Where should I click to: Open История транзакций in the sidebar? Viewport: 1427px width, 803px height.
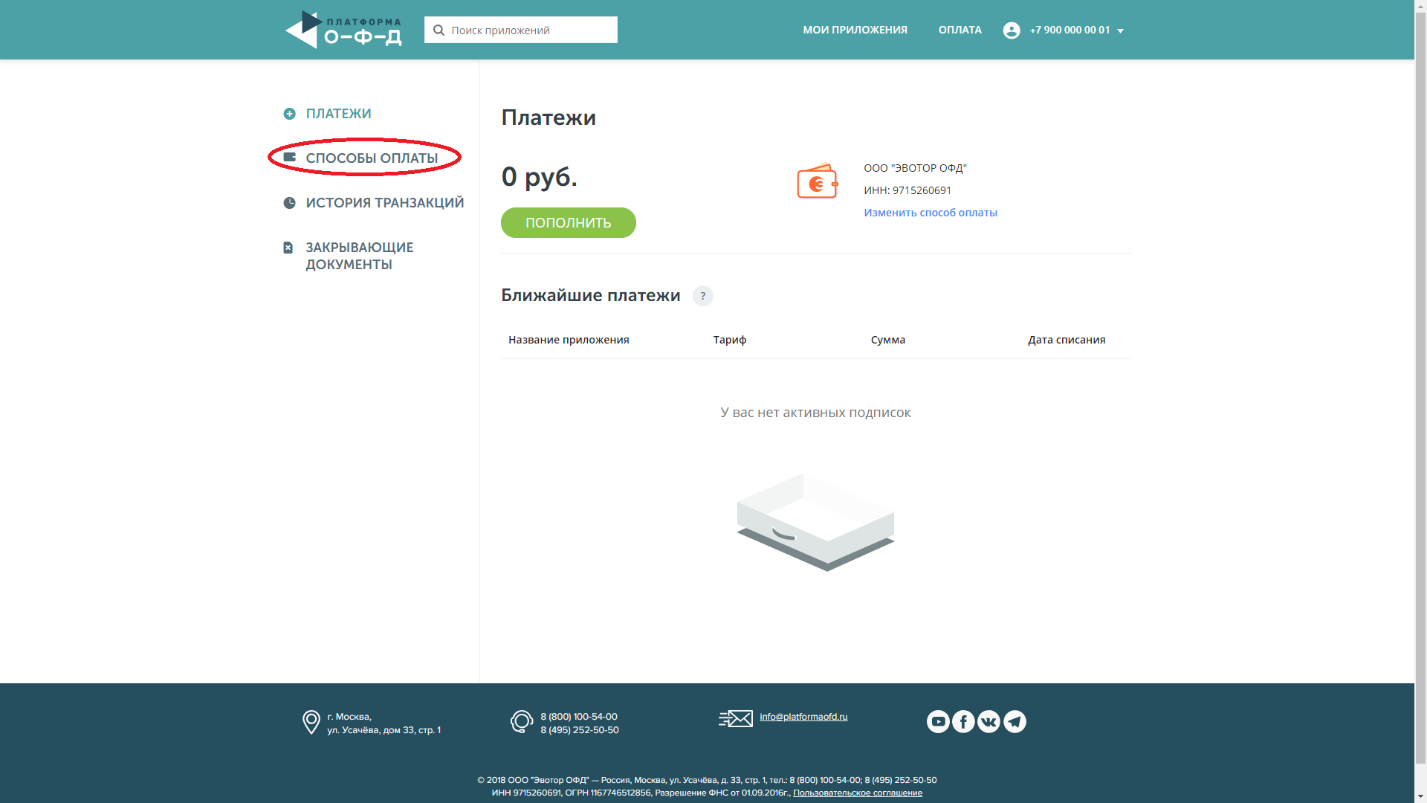click(x=385, y=203)
